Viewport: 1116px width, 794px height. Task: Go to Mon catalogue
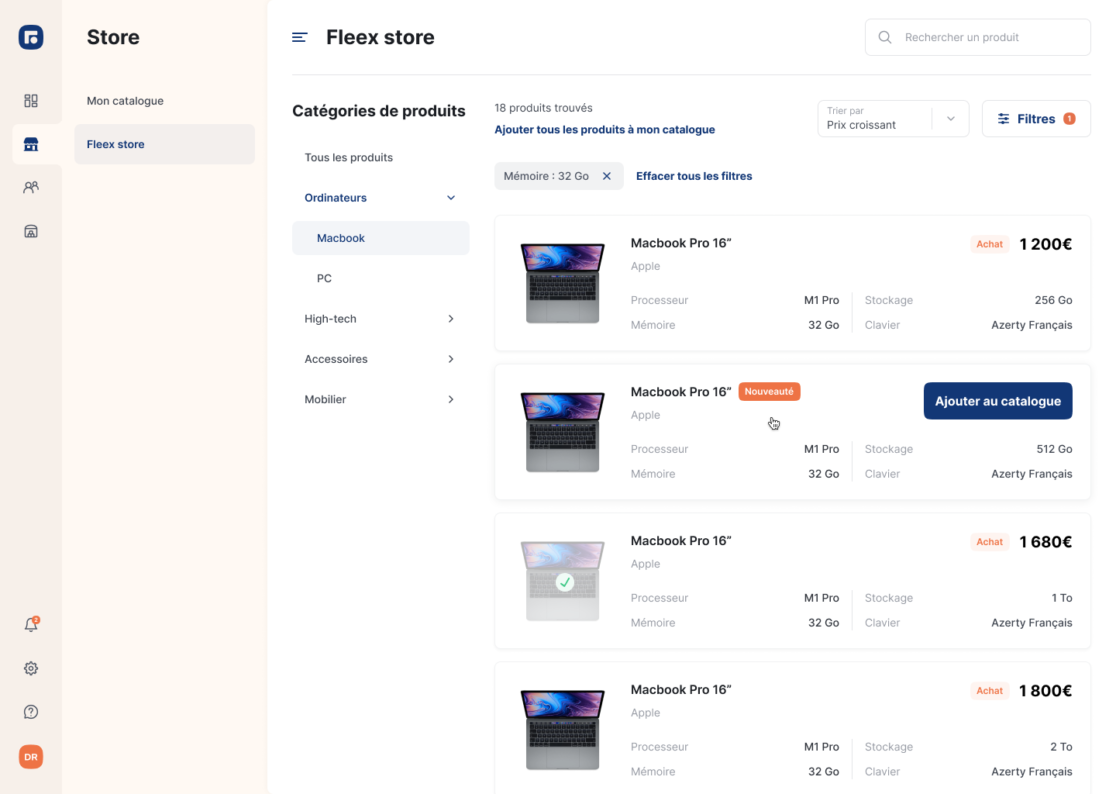125,101
